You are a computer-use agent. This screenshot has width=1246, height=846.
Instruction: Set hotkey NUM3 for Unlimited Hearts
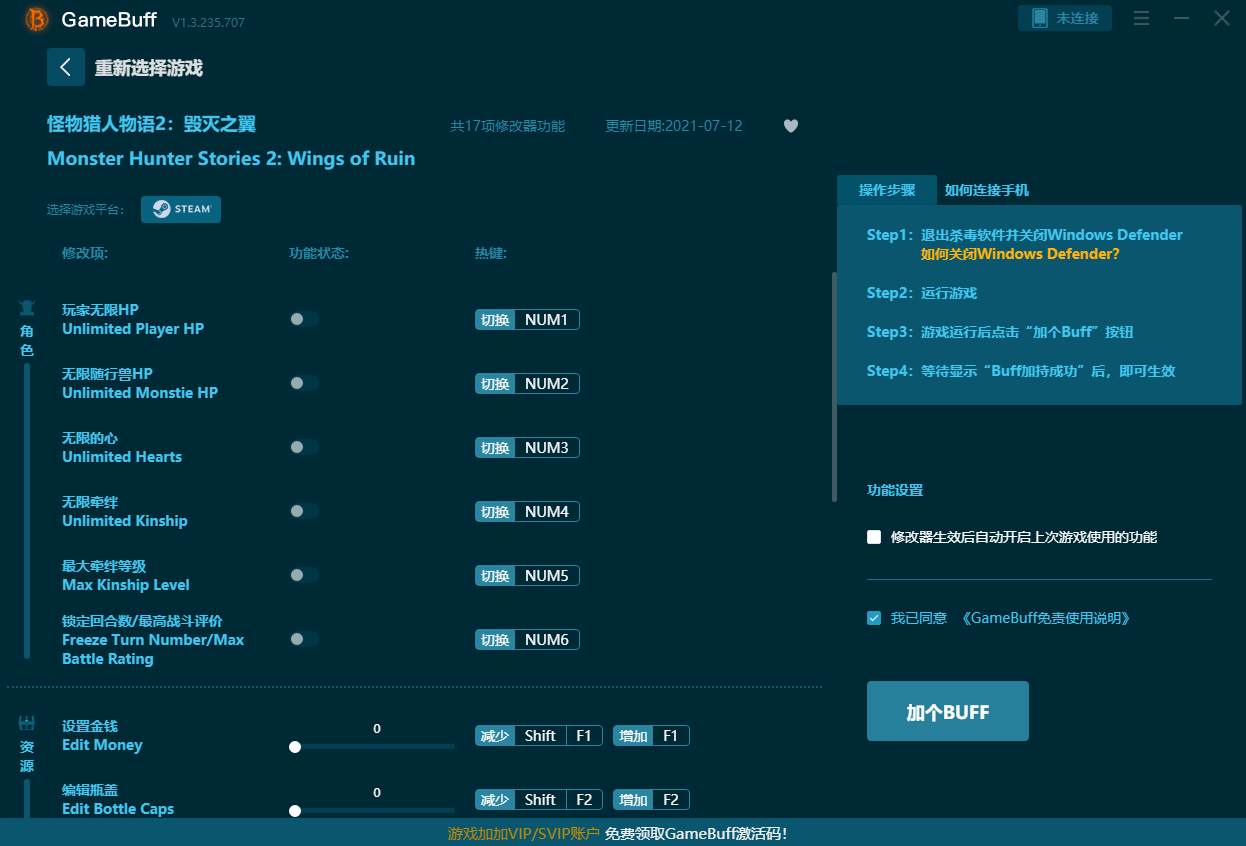[527, 448]
